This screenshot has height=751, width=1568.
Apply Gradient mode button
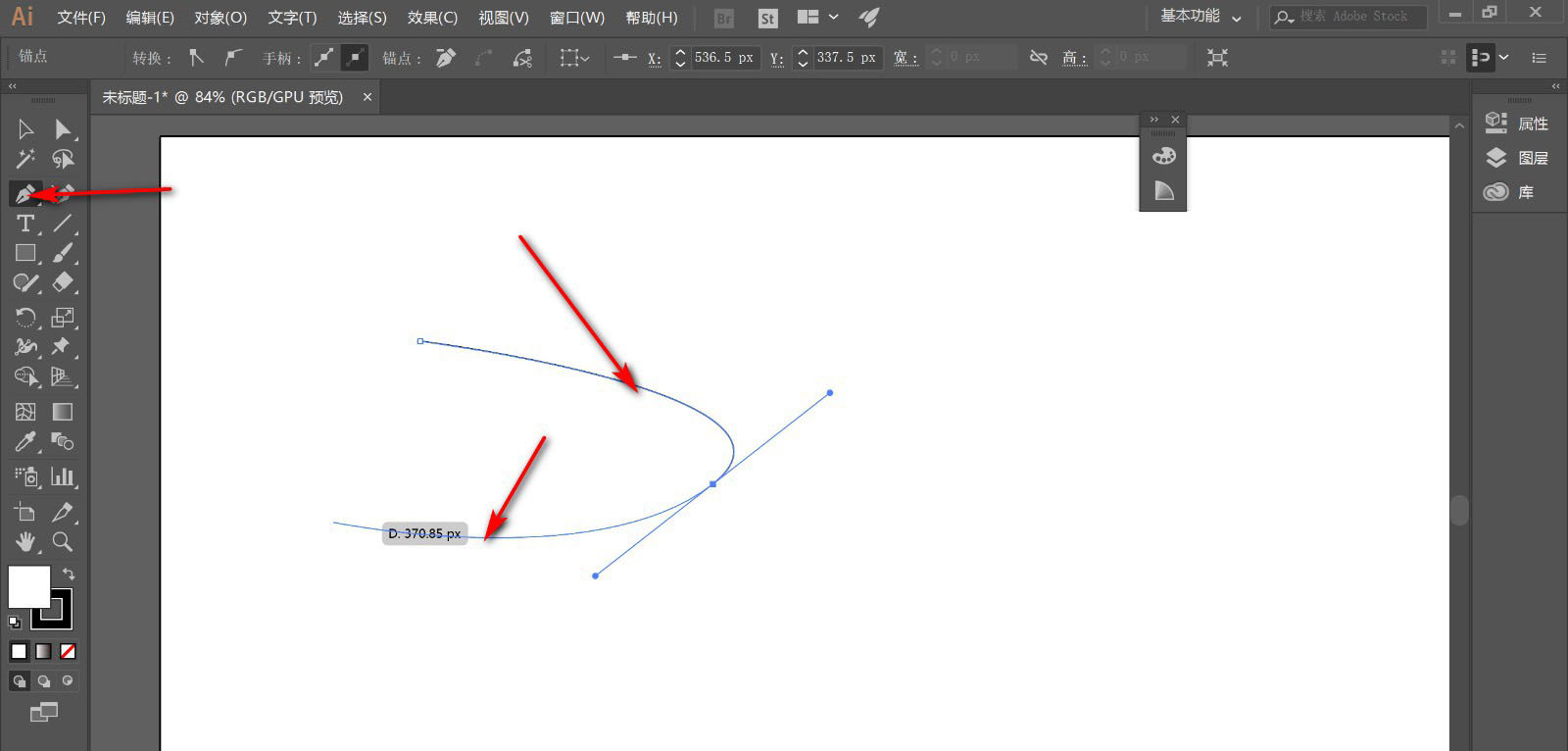coord(43,651)
